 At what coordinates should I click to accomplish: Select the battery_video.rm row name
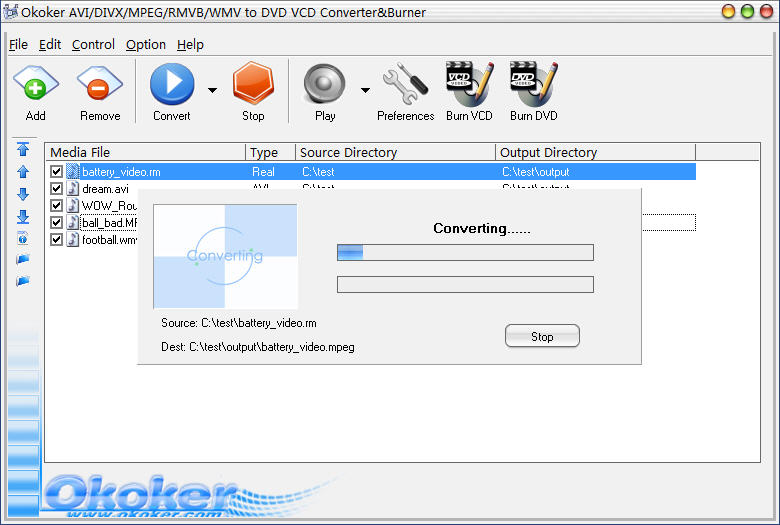pyautogui.click(x=121, y=172)
